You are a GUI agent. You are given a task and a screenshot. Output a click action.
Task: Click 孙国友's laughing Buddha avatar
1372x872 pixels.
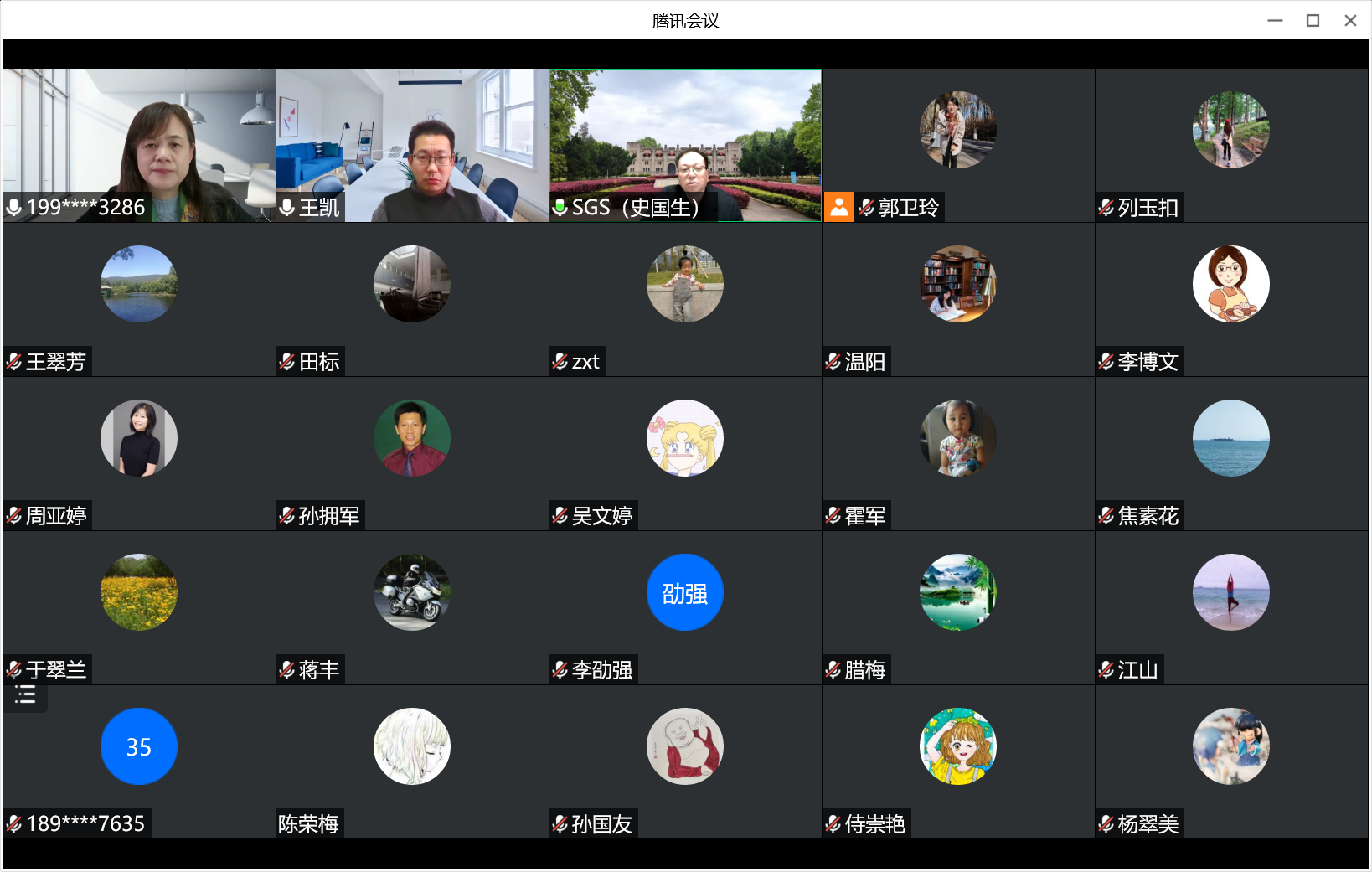[685, 746]
